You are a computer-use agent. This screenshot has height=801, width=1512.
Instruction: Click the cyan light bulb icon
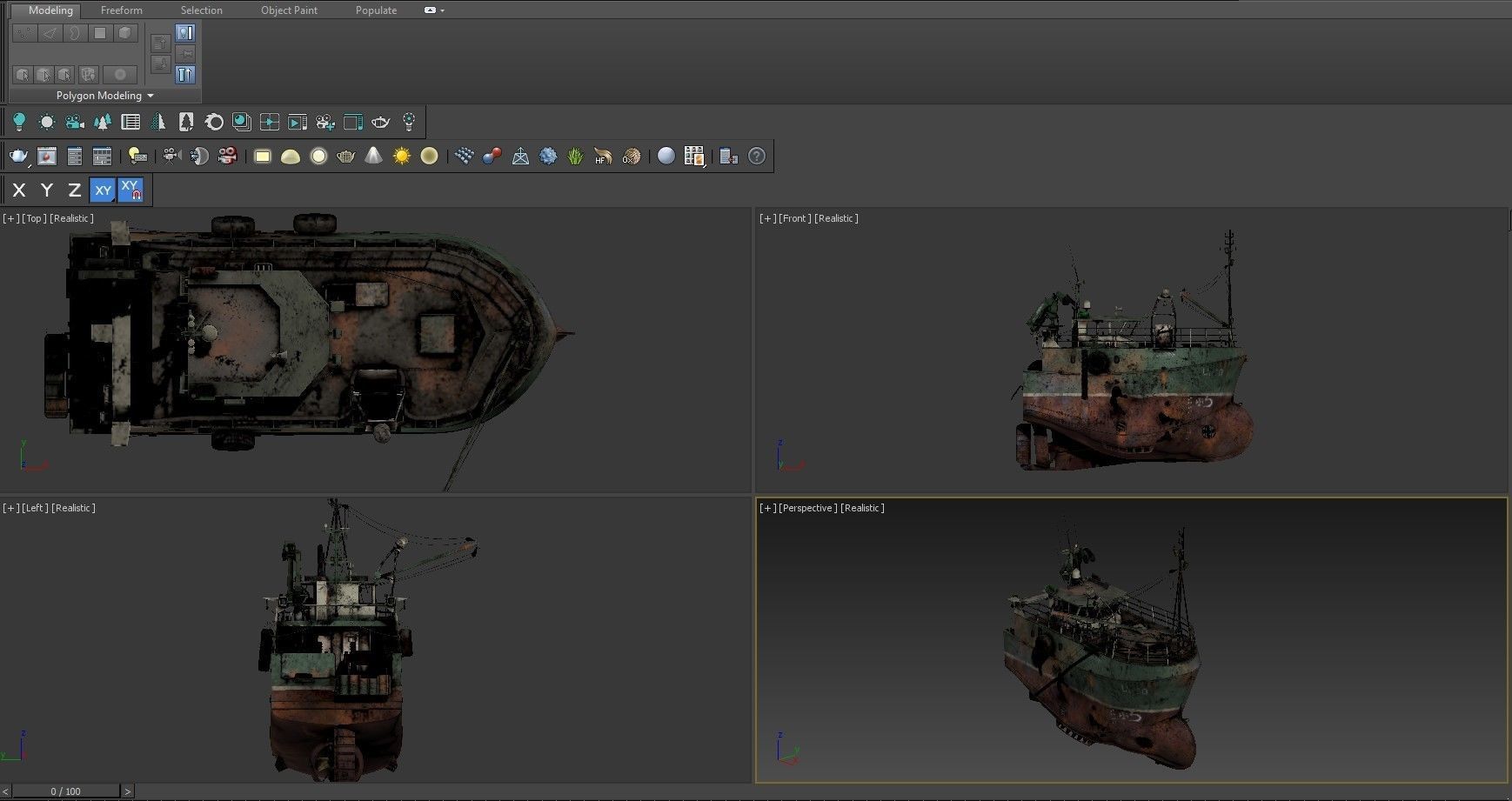click(19, 123)
